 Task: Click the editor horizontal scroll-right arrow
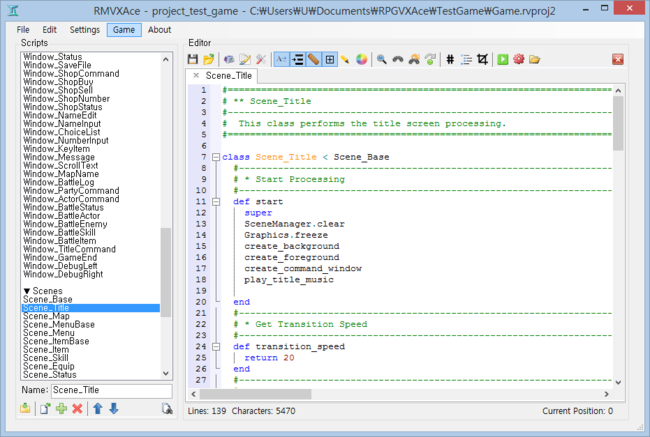point(606,394)
